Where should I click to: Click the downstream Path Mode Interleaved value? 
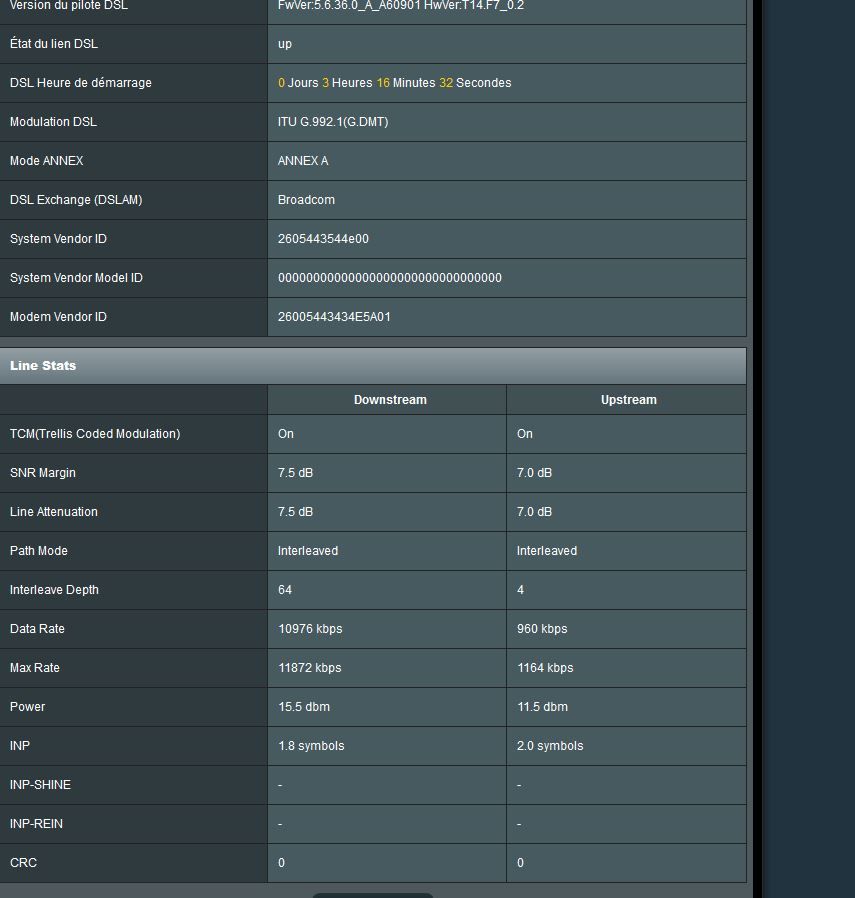(308, 551)
